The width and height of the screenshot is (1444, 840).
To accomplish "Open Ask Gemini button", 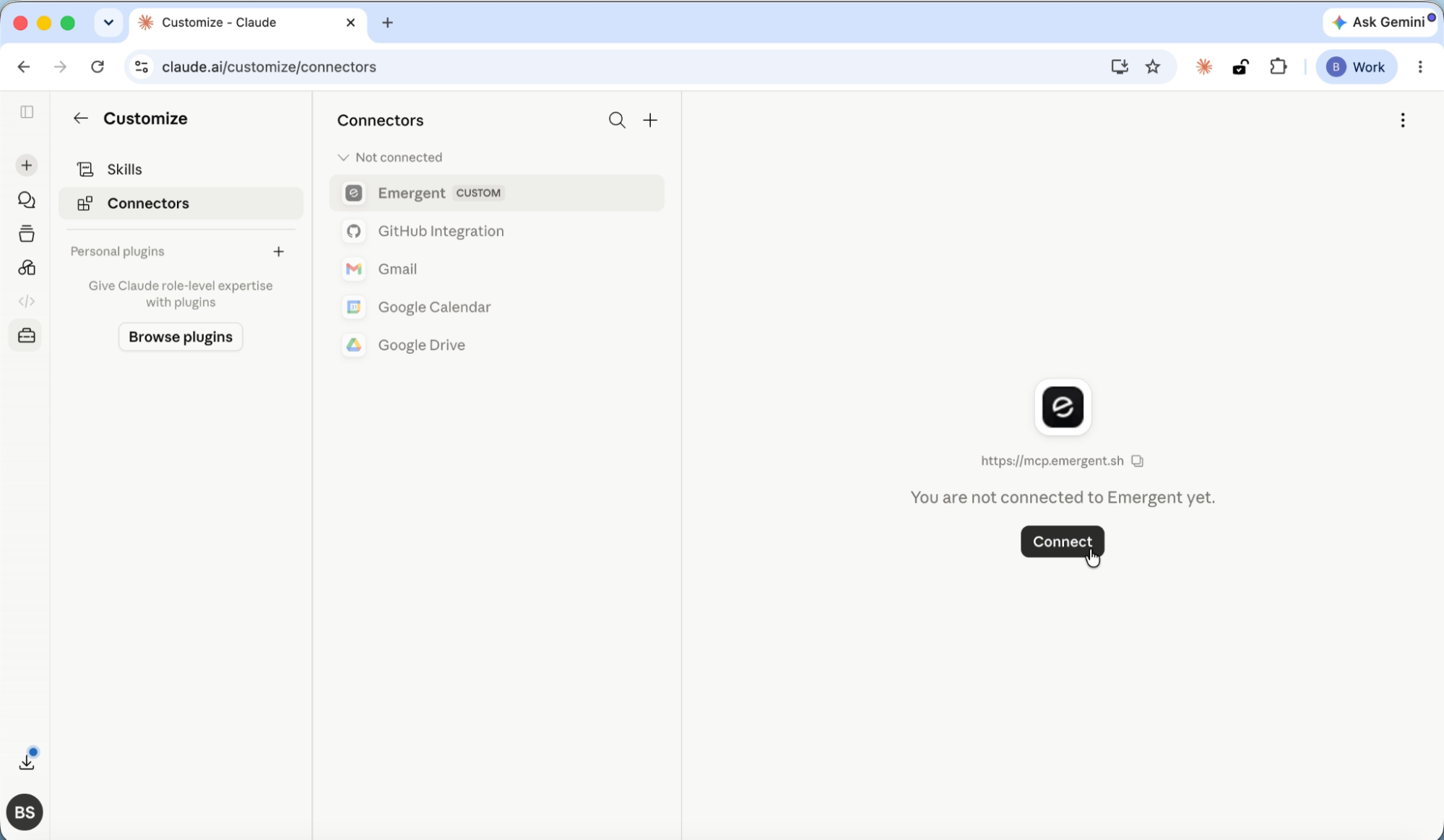I will (x=1381, y=22).
